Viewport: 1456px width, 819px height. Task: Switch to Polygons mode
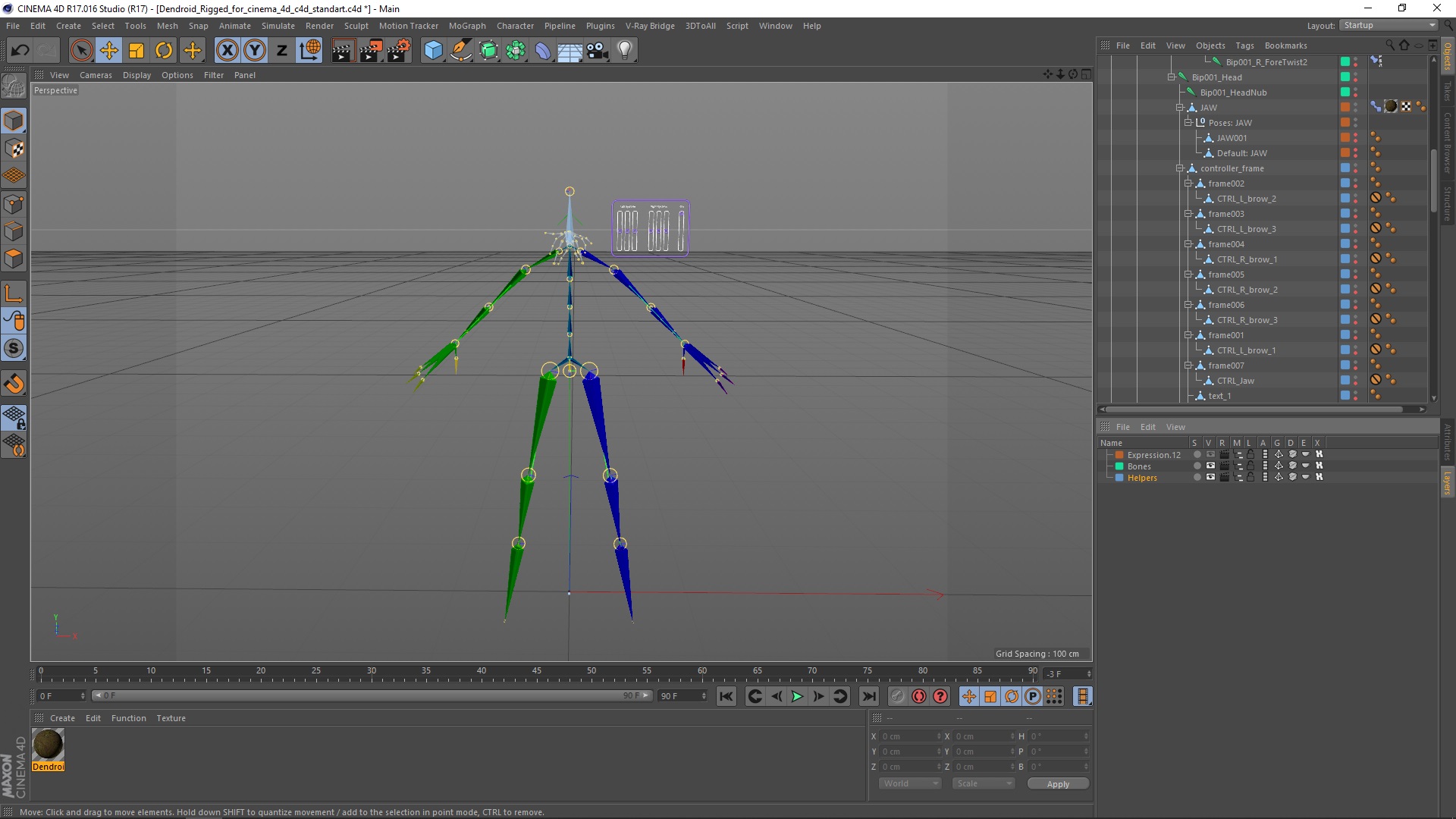(x=14, y=259)
